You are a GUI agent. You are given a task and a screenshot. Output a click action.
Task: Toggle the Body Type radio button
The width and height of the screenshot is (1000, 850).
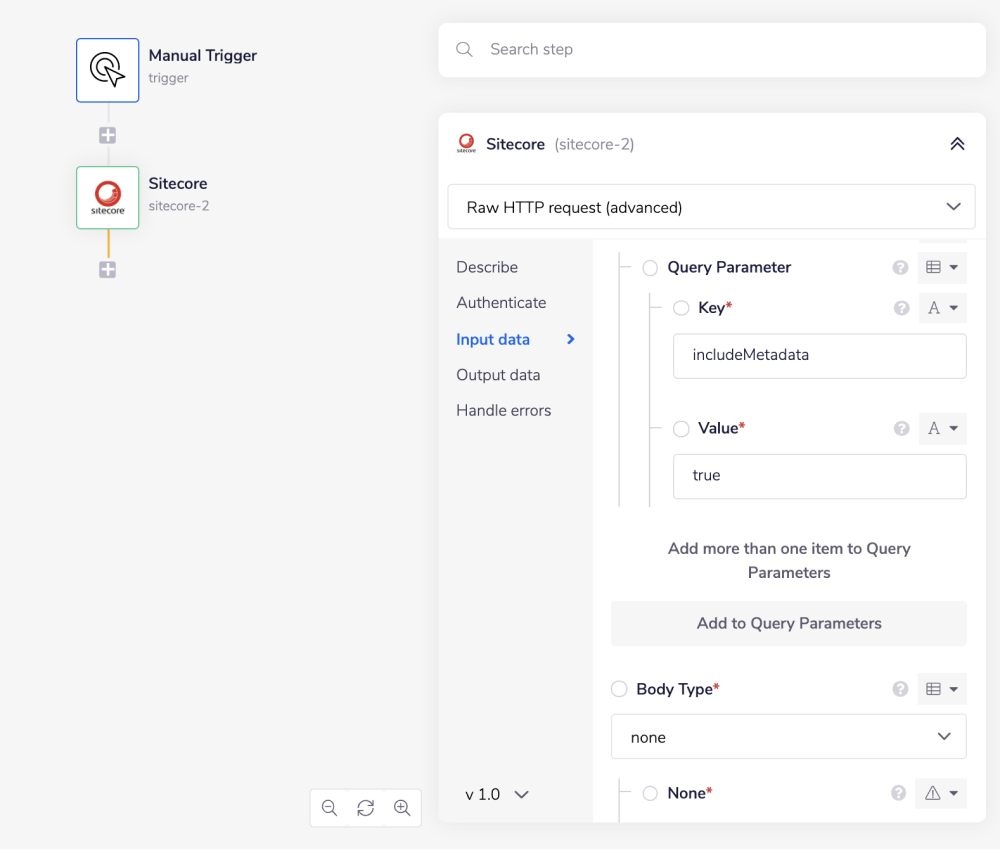point(619,689)
